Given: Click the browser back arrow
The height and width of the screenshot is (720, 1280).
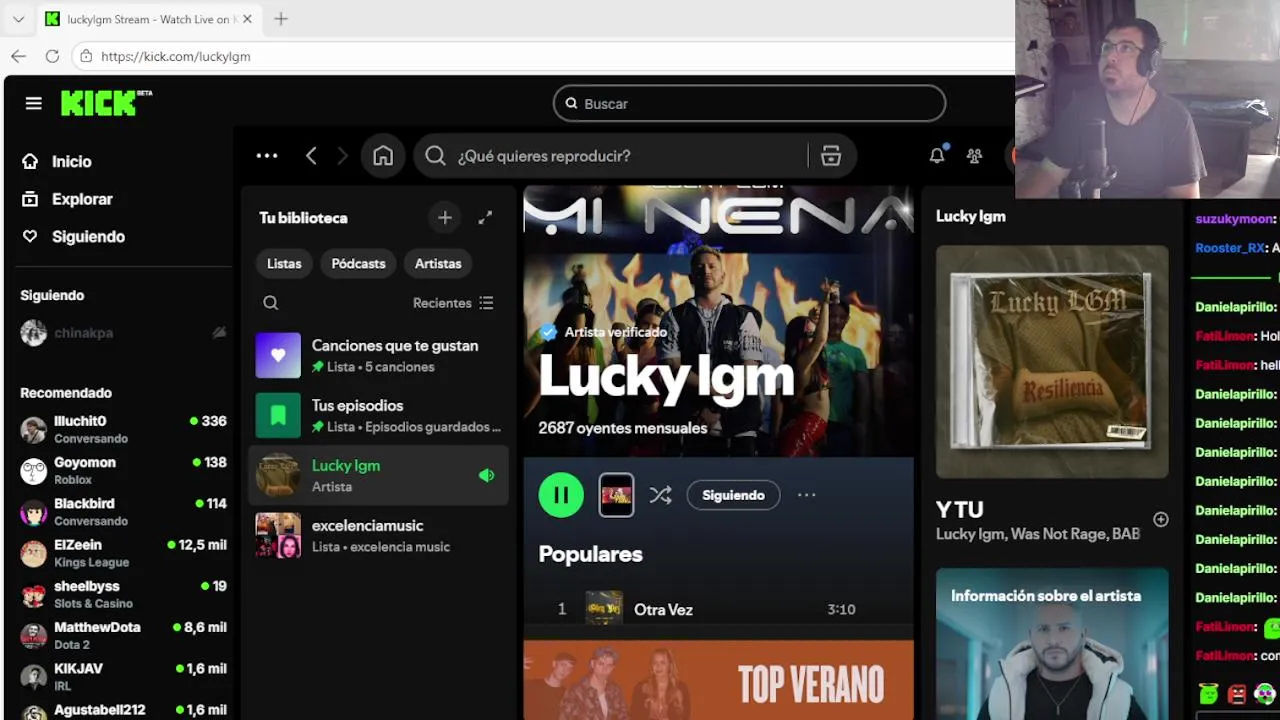Looking at the screenshot, I should click(x=18, y=56).
